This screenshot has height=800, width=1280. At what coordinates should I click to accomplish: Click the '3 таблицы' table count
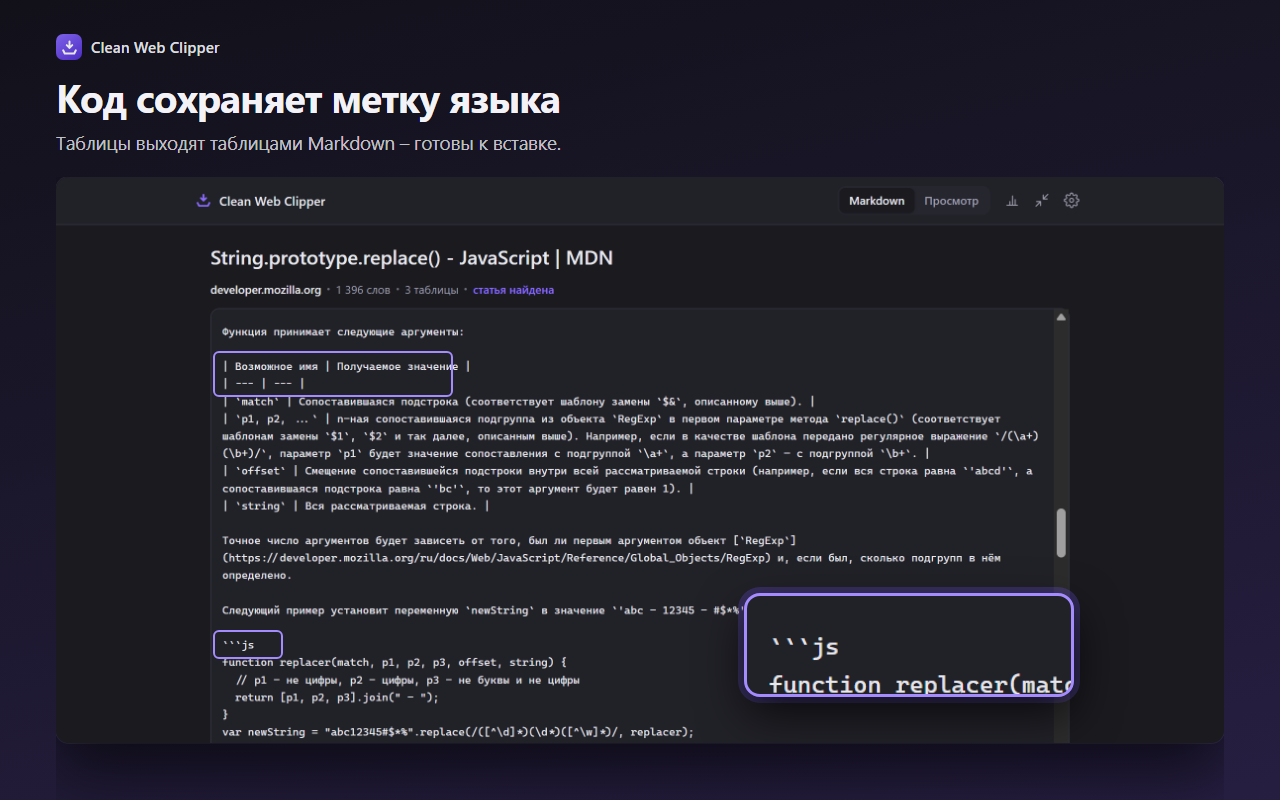(431, 290)
